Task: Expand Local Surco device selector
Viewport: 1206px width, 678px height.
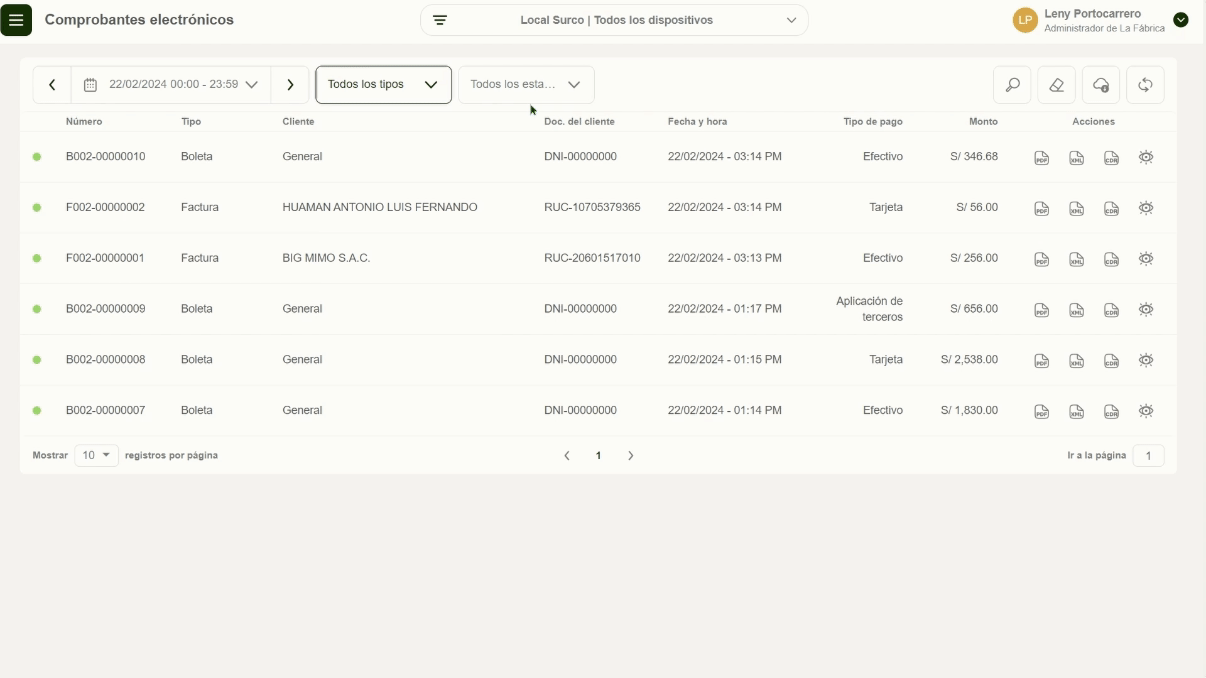Action: 614,20
